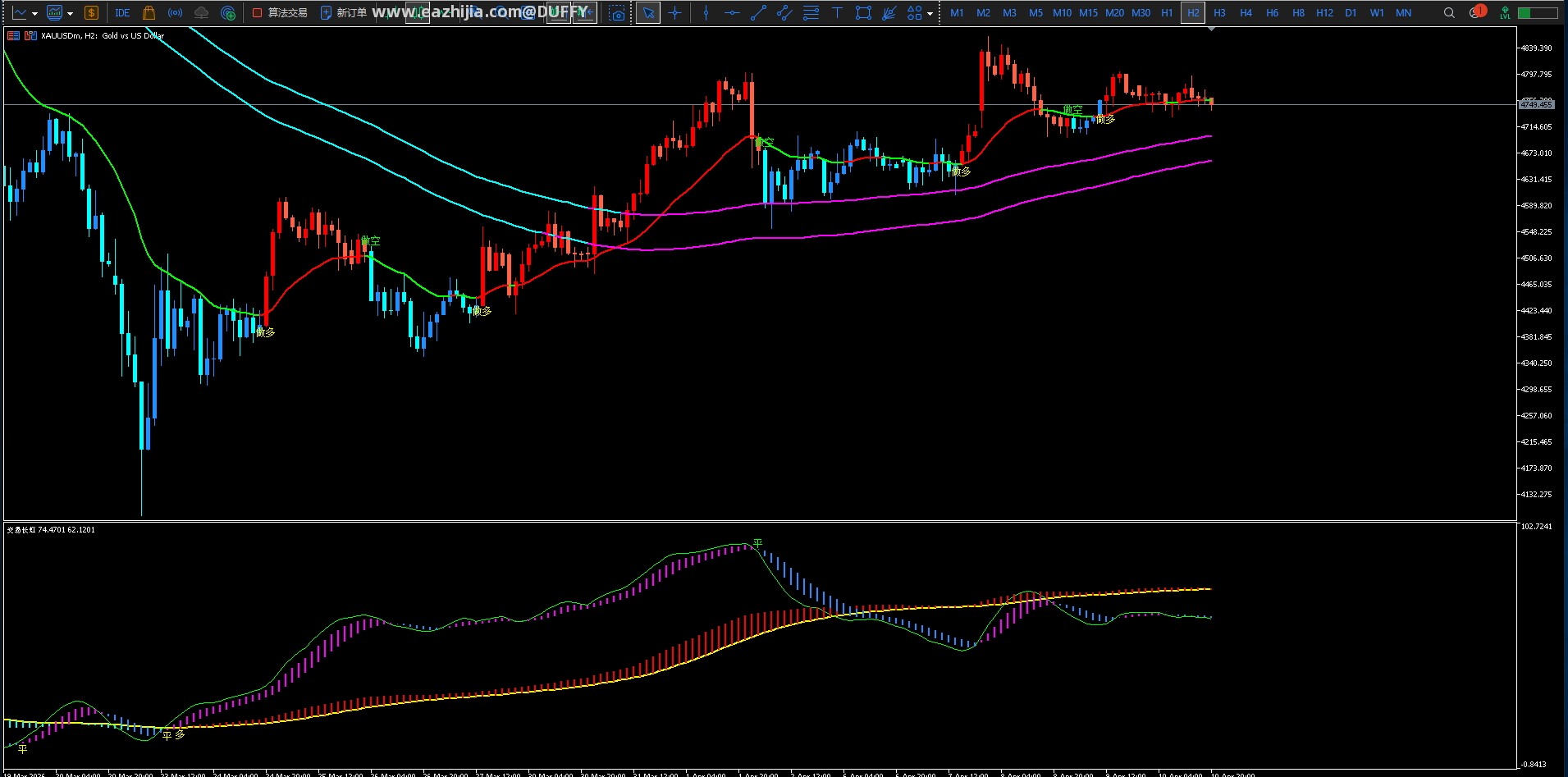Image resolution: width=1568 pixels, height=777 pixels.
Task: Click the 新订单 new order button
Action: tap(344, 13)
